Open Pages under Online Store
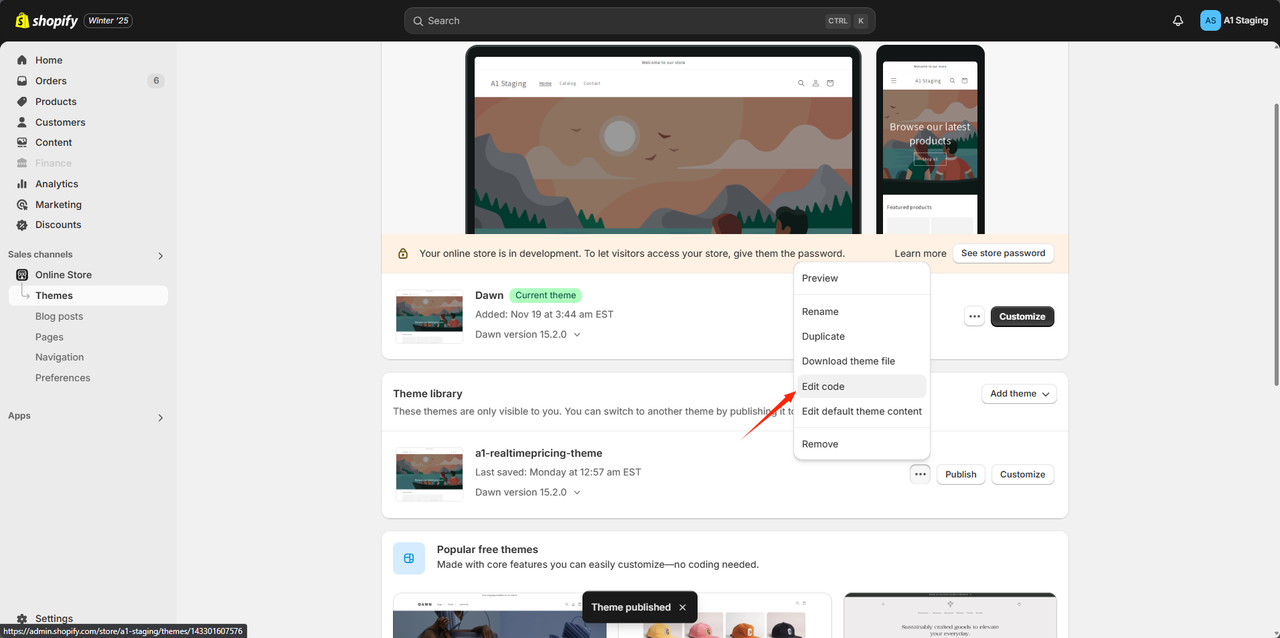Viewport: 1280px width, 638px height. [x=49, y=337]
